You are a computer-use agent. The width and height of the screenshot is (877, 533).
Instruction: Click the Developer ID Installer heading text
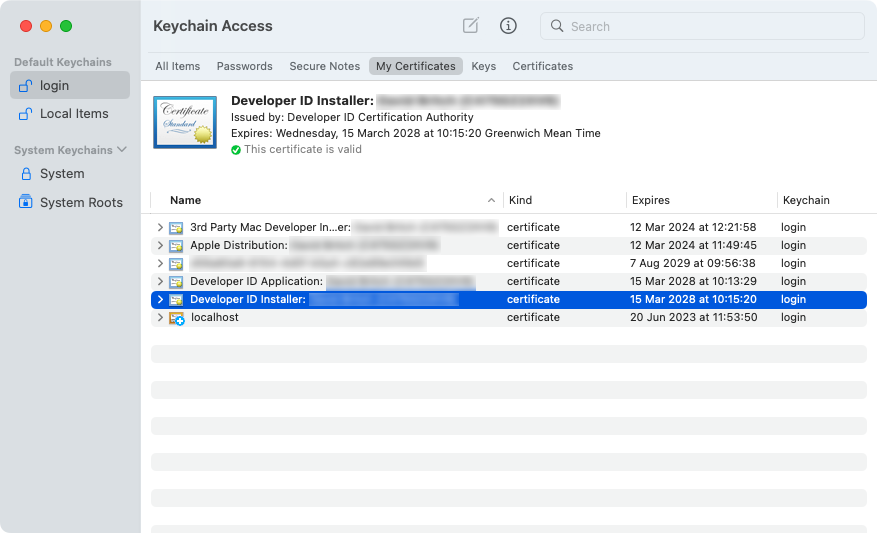[x=302, y=101]
